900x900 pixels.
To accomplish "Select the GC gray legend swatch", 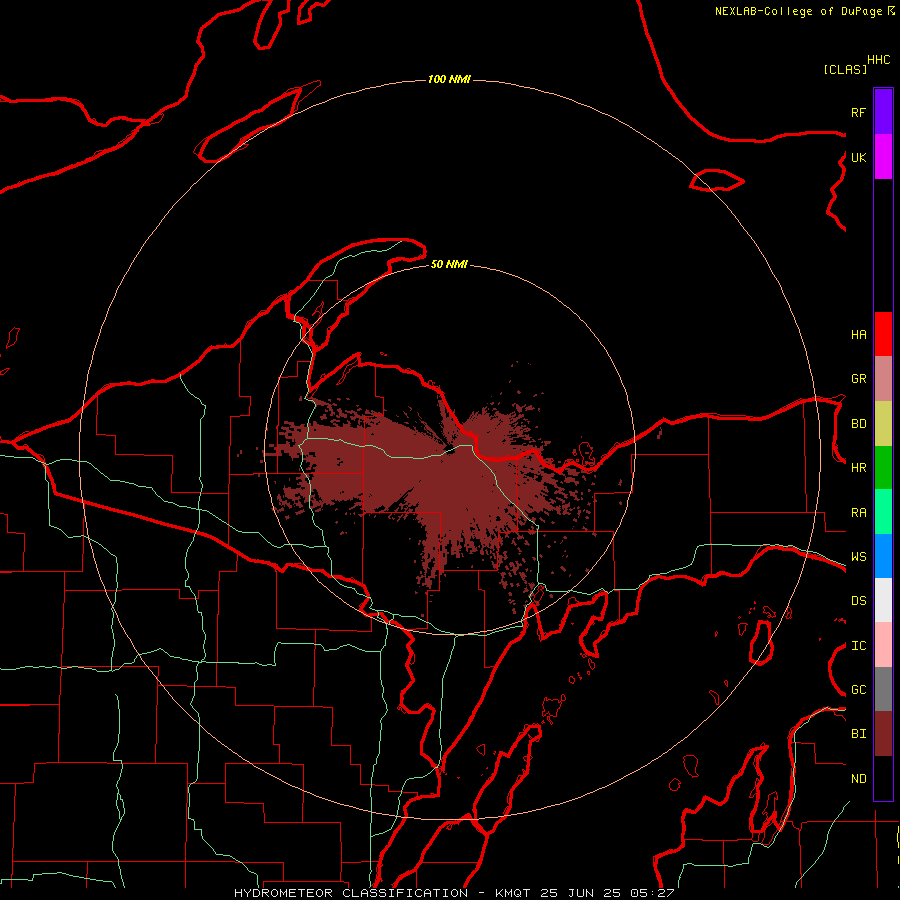I will 883,689.
